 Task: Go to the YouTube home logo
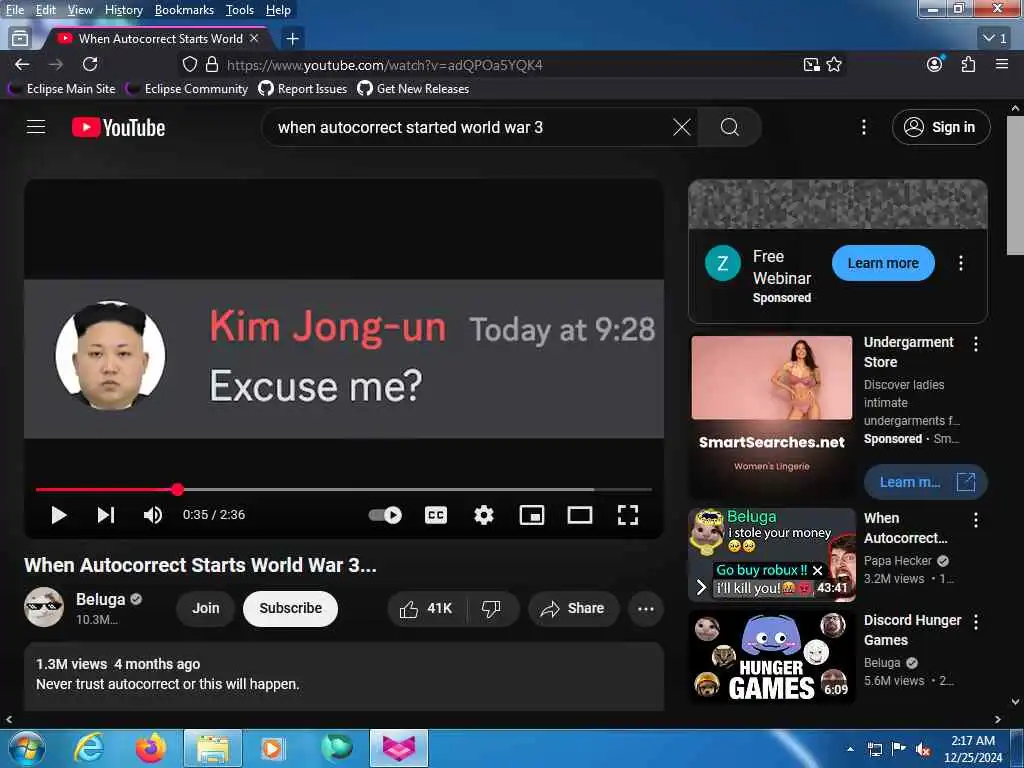118,127
